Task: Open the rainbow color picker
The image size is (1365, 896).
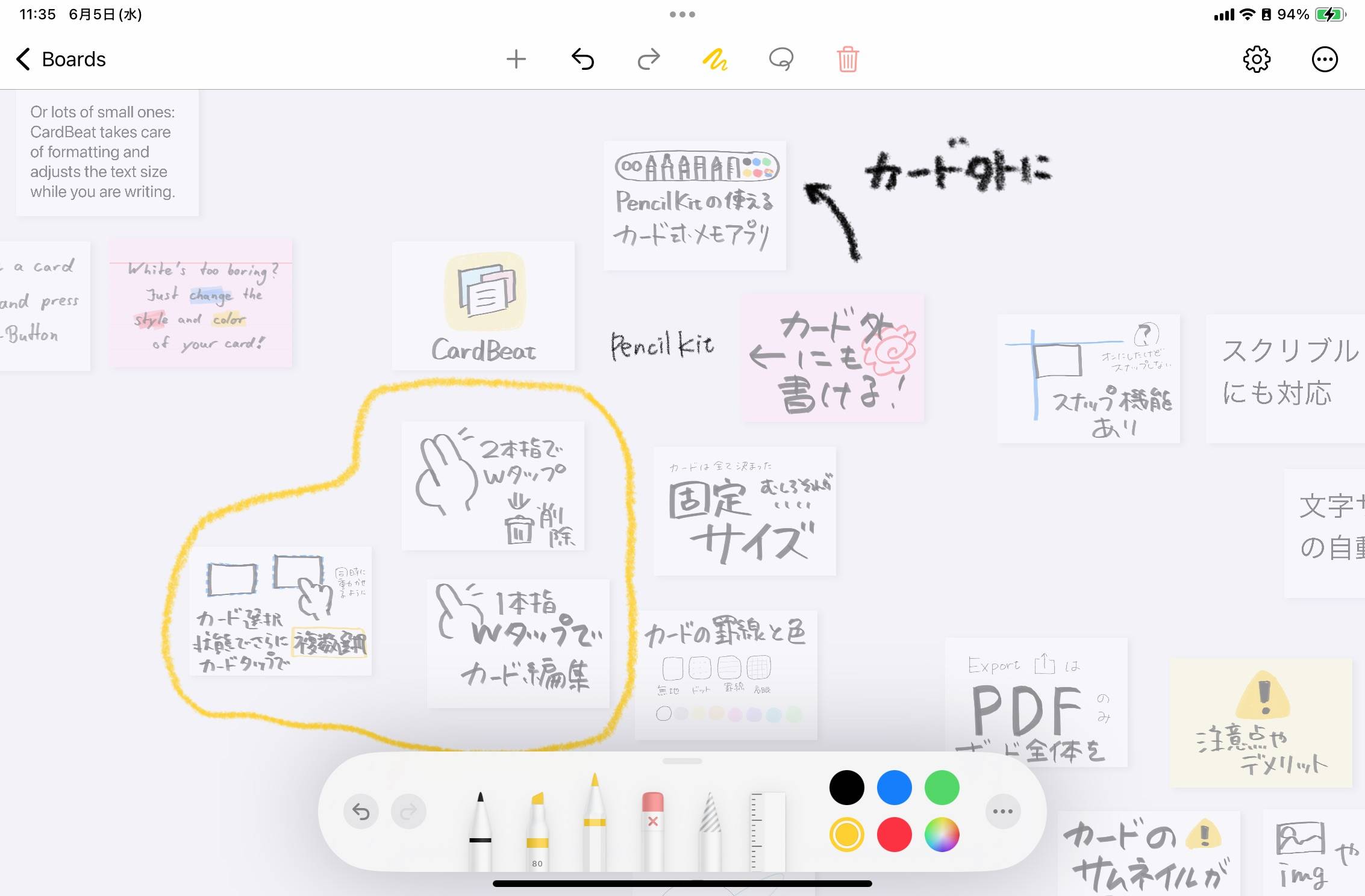Action: [942, 835]
